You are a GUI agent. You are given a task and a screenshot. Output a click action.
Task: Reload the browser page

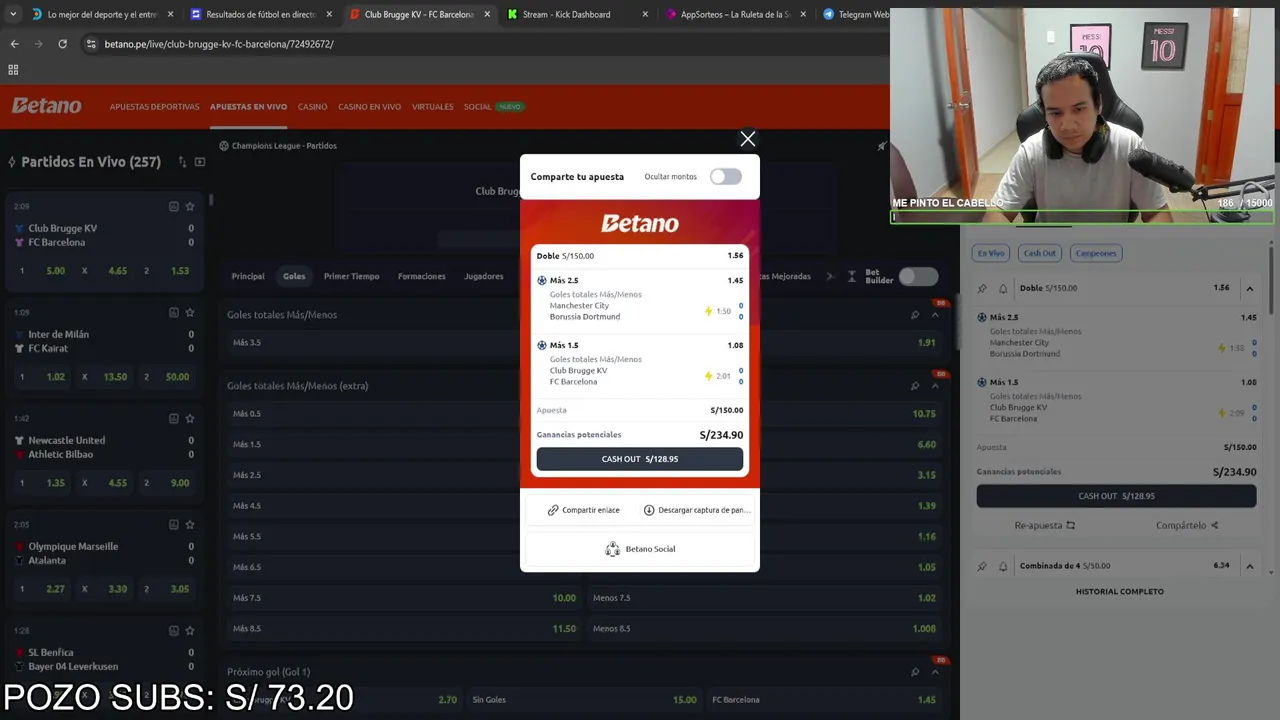point(62,44)
